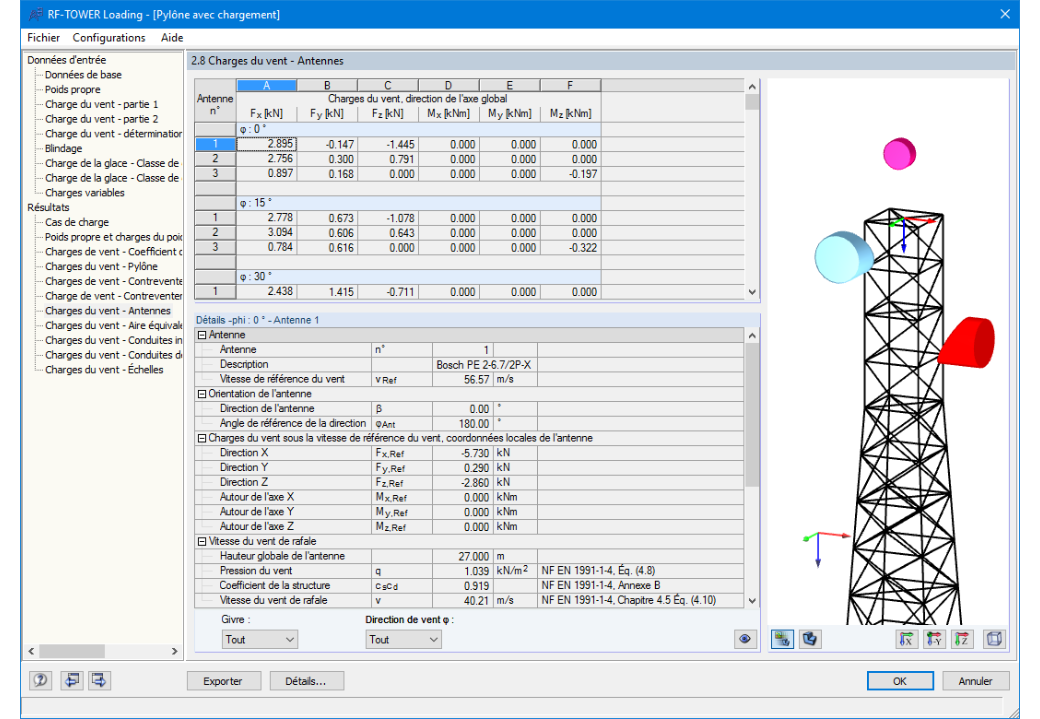Open the Direction de vent φ dropdown
Image resolution: width=1040 pixels, height=719 pixels.
pos(403,639)
